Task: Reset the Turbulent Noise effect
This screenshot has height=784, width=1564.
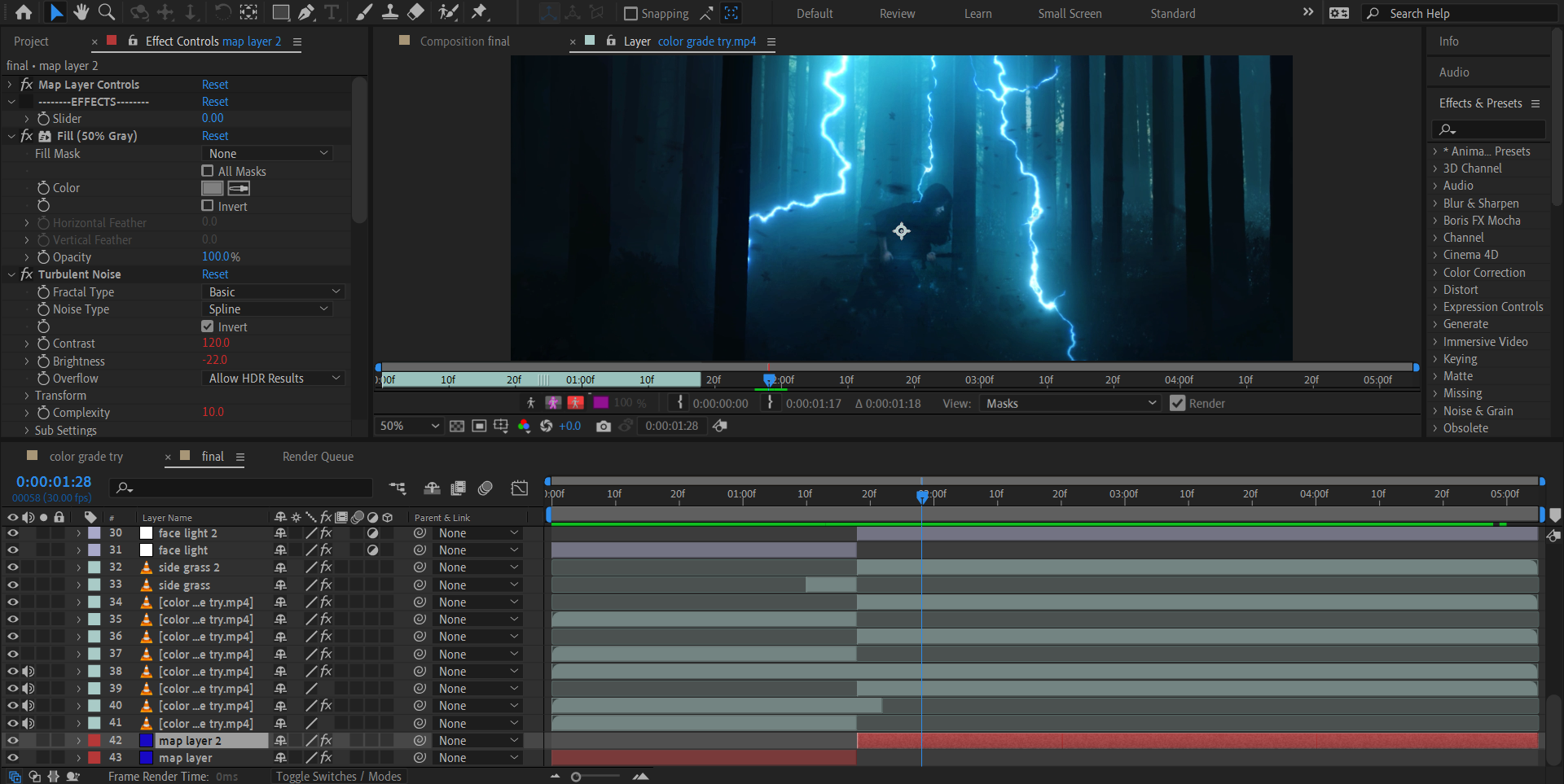Action: click(215, 274)
